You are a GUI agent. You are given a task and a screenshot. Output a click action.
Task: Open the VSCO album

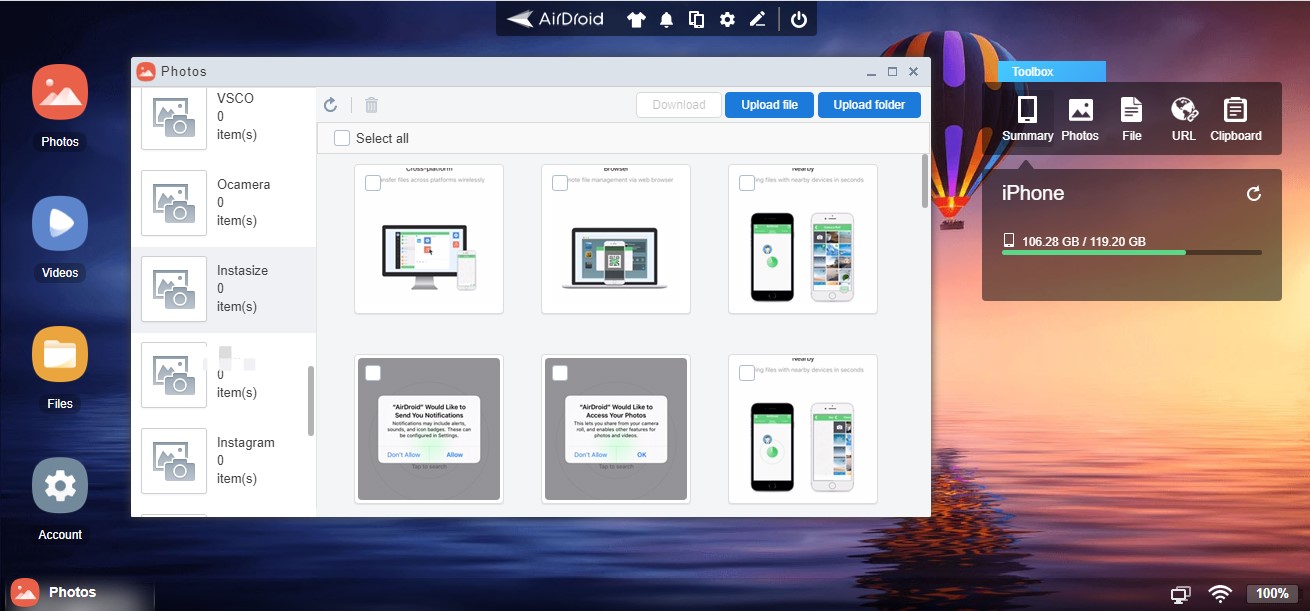[x=224, y=117]
